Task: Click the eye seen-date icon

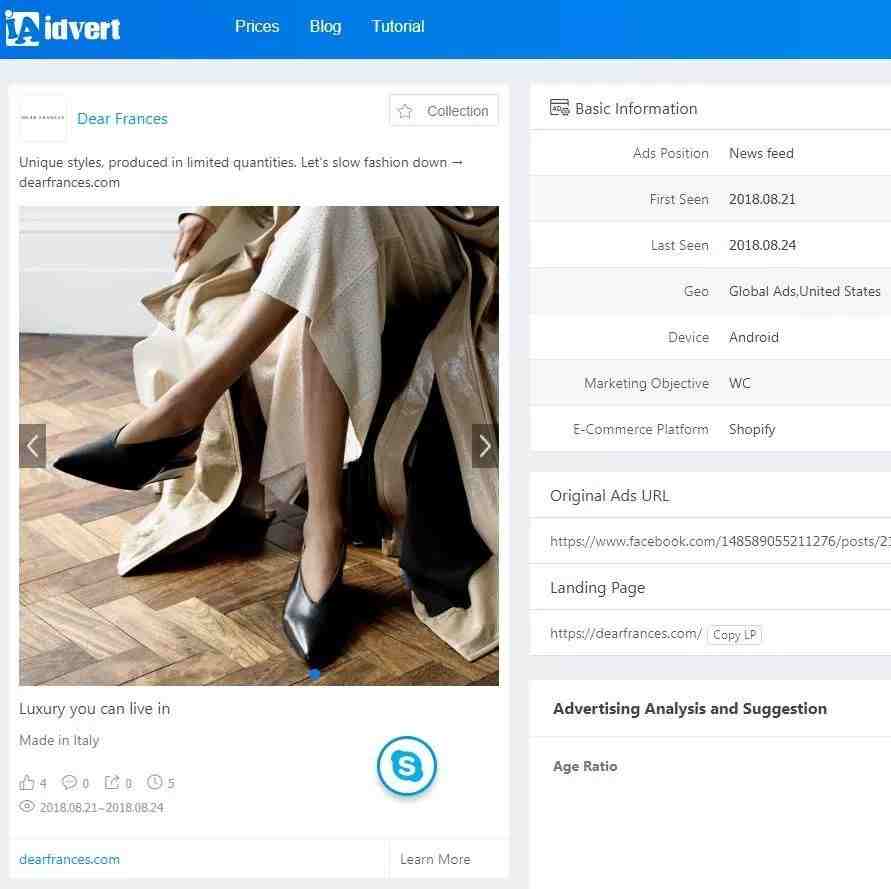Action: [27, 807]
